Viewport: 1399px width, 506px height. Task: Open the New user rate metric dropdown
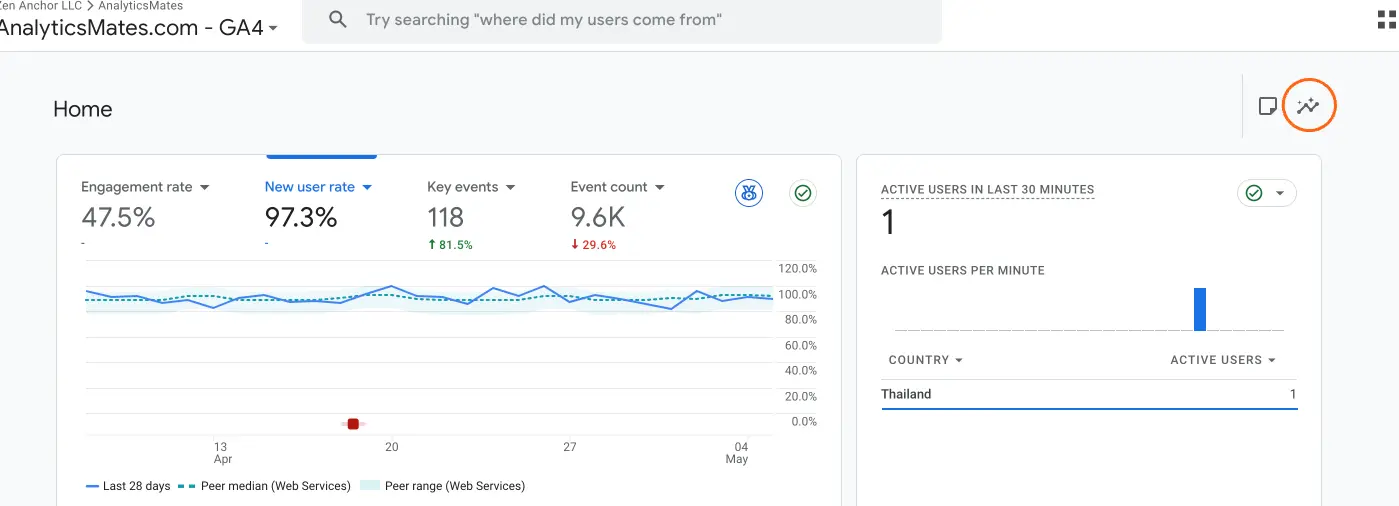[318, 187]
